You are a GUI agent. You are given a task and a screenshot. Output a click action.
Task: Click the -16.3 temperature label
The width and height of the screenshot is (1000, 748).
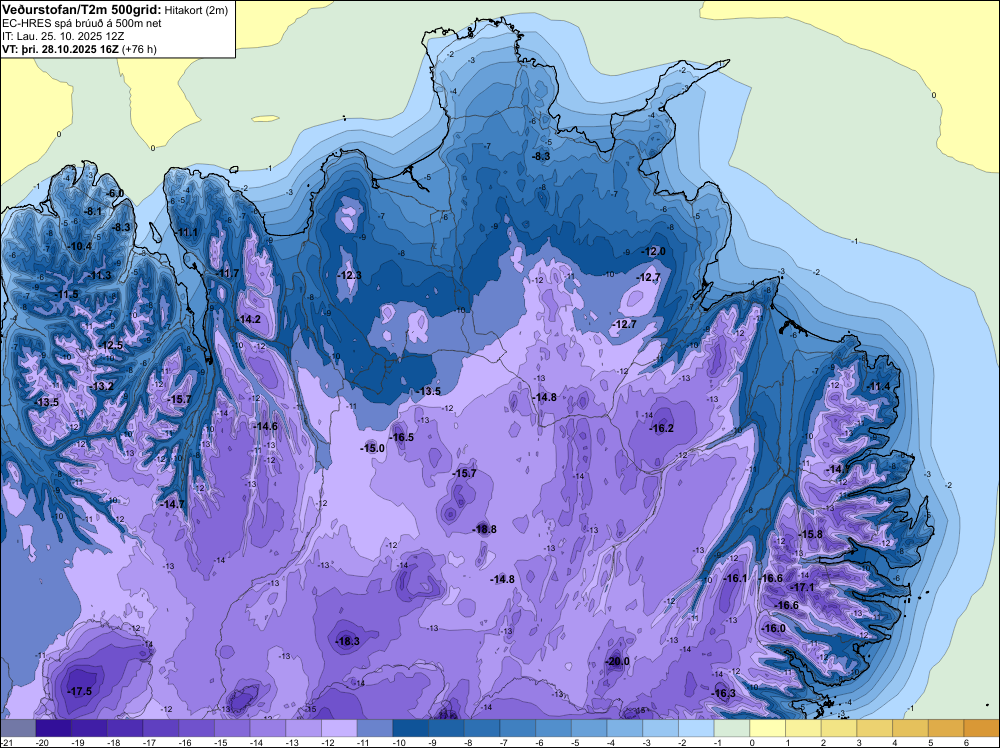pos(724,694)
